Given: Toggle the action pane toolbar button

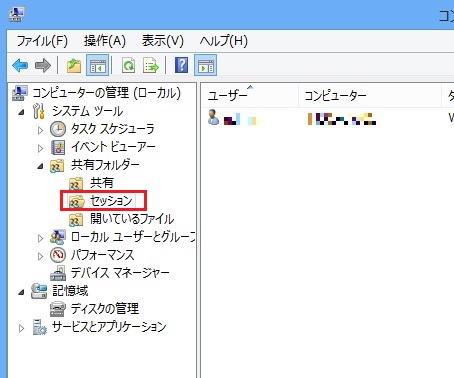Looking at the screenshot, I should pos(206,65).
